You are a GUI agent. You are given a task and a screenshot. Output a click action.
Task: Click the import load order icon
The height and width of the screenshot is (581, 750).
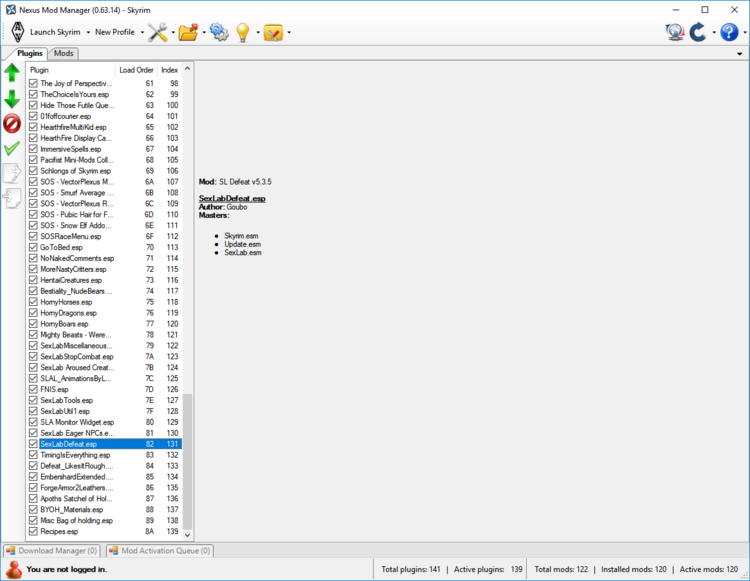(x=12, y=197)
